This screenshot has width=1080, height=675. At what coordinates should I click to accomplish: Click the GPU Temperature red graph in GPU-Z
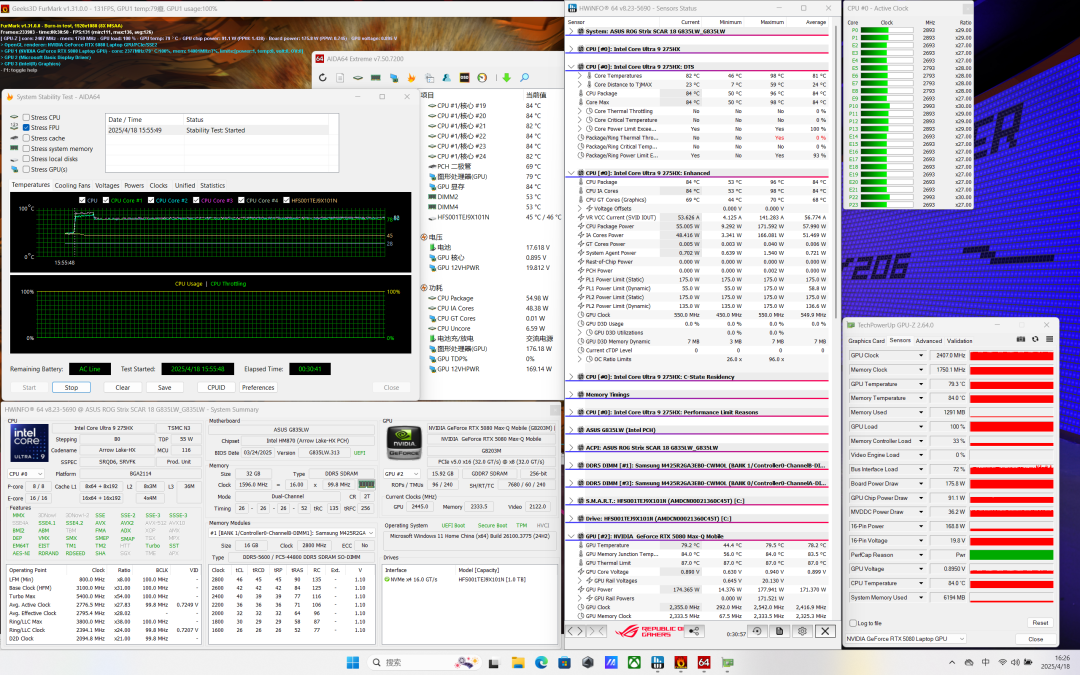coord(1011,384)
